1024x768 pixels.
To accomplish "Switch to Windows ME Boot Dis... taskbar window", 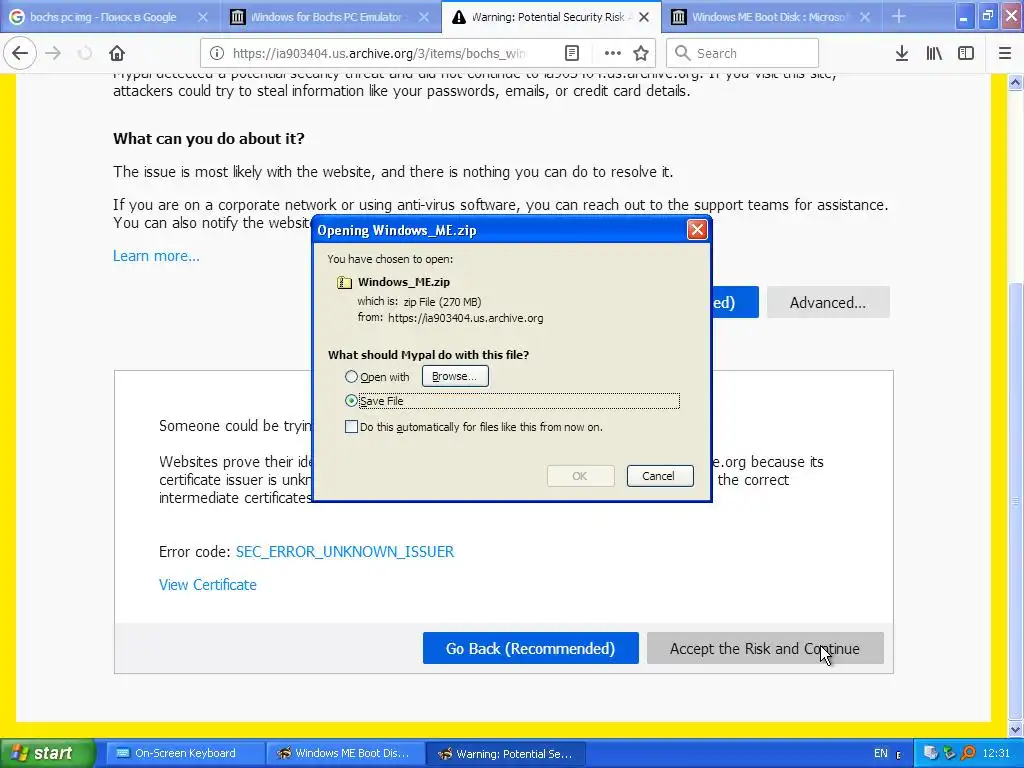I will coord(345,753).
